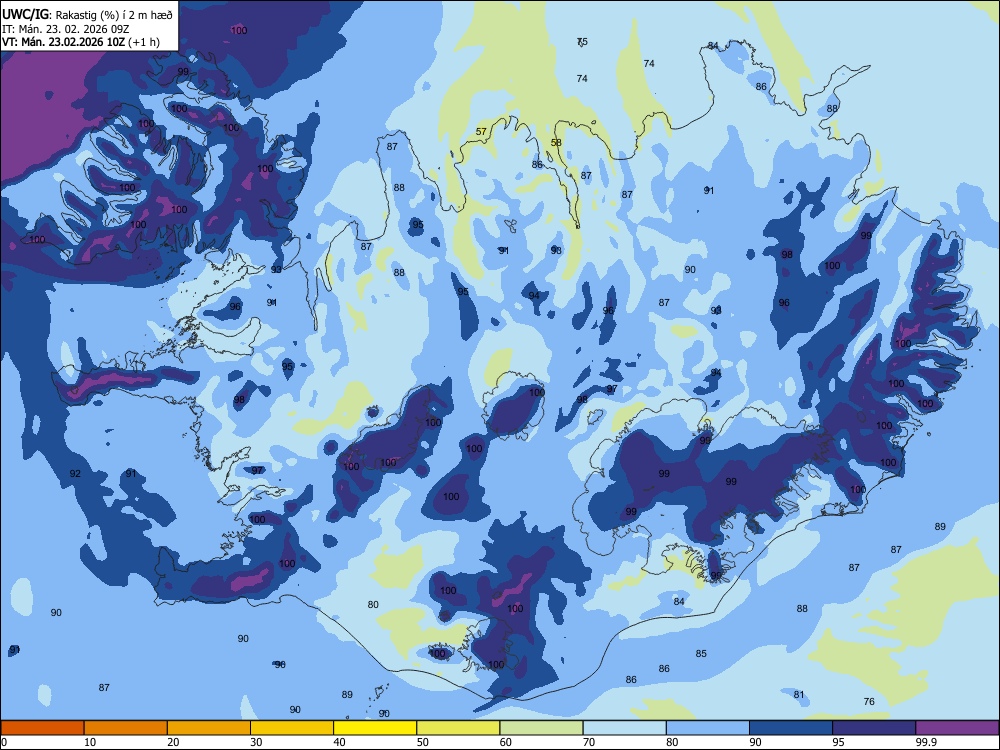Screen dimensions: 1000x750
Task: Select the legend tick label '20'
Action: click(173, 742)
